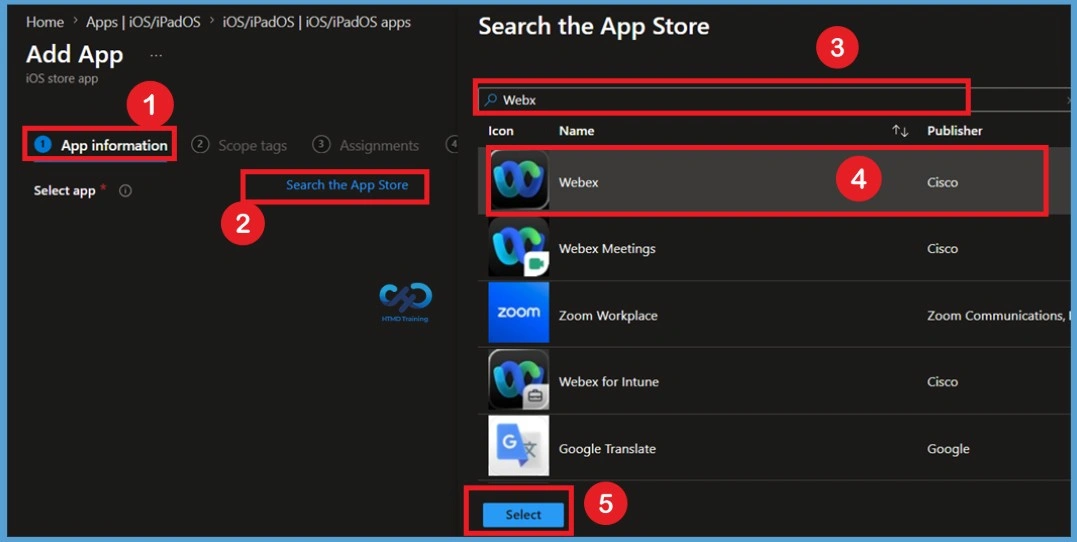Click the Webex for Intune app icon
This screenshot has height=542, width=1077.
coord(519,379)
